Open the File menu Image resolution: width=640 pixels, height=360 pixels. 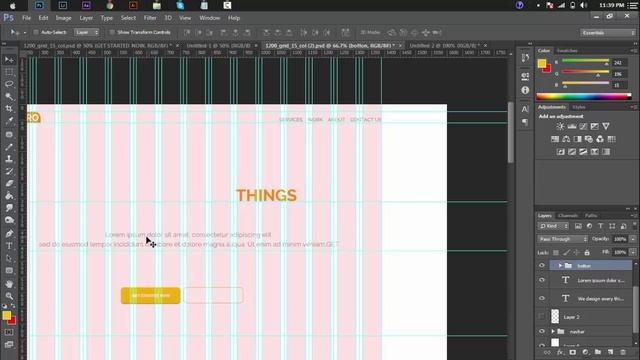(27, 18)
